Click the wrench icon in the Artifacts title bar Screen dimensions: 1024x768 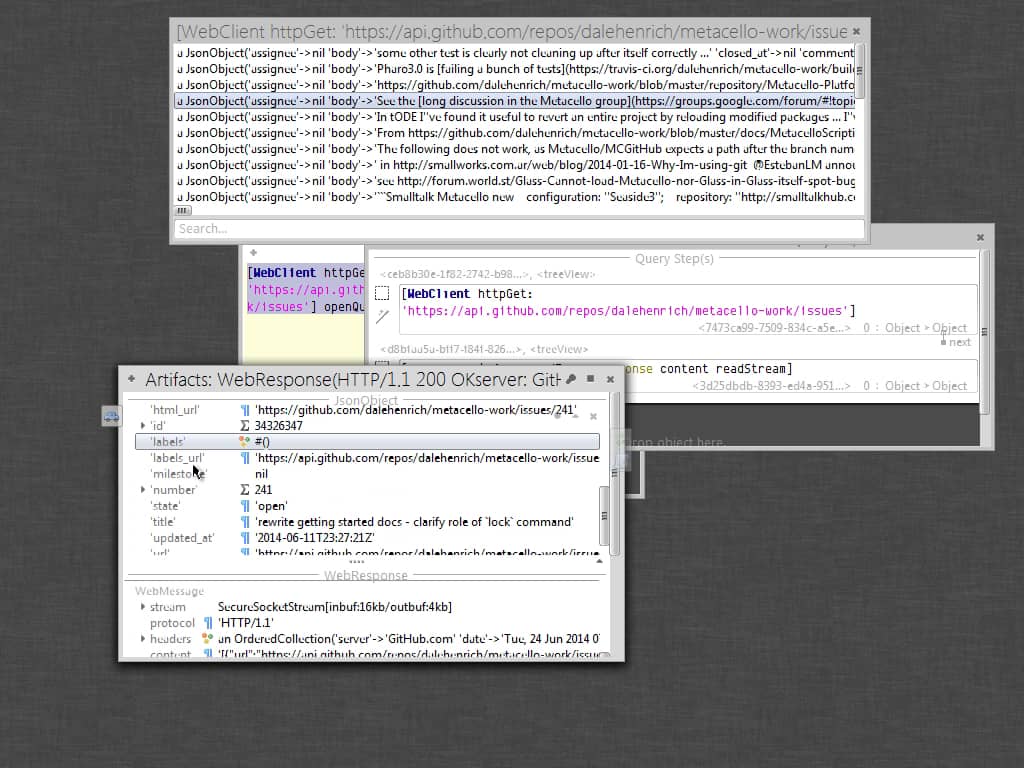coord(571,379)
